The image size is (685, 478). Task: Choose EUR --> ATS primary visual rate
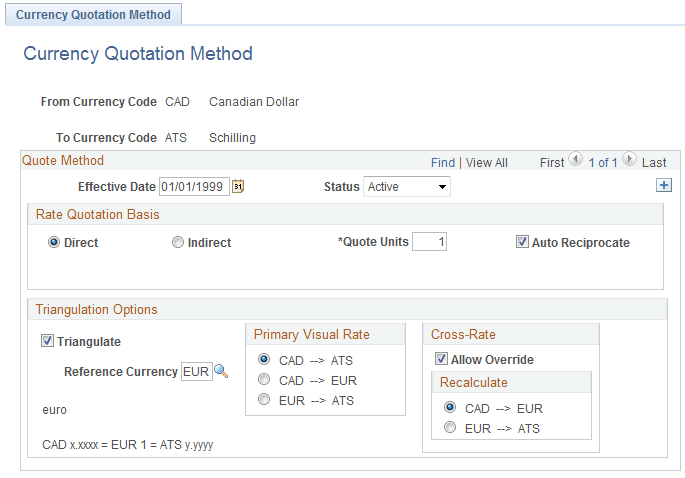click(264, 400)
